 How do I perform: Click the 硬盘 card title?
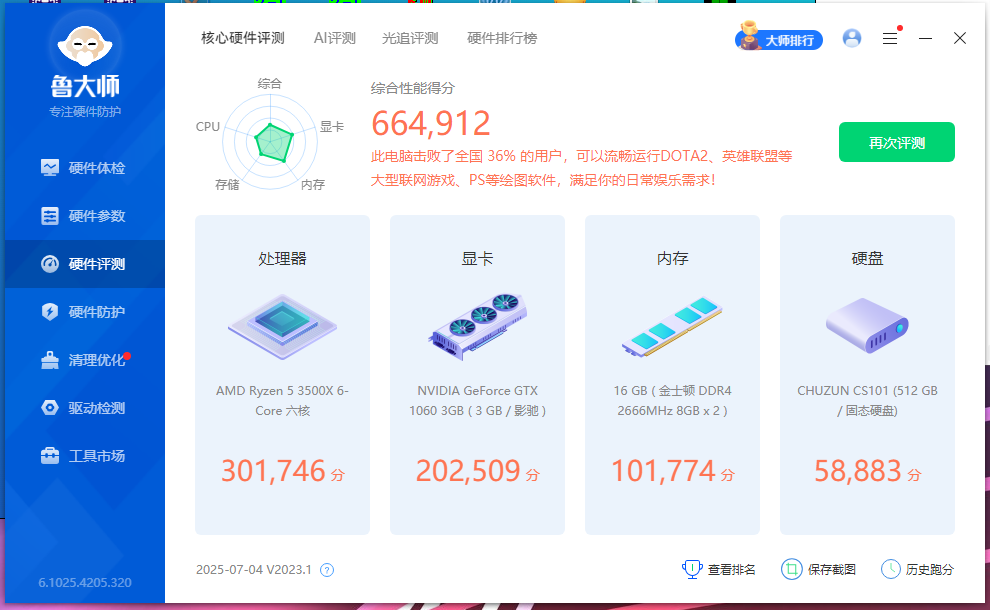click(867, 258)
